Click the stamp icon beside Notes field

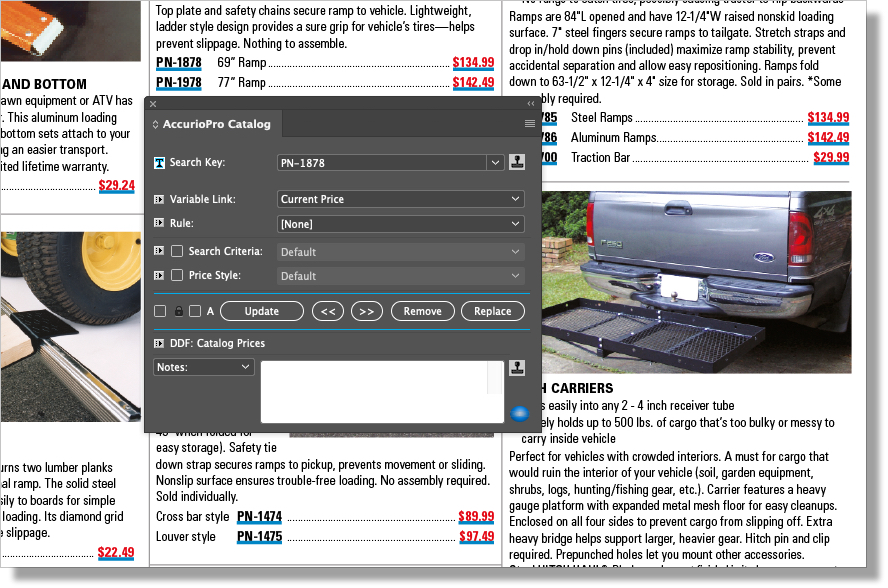tap(516, 367)
